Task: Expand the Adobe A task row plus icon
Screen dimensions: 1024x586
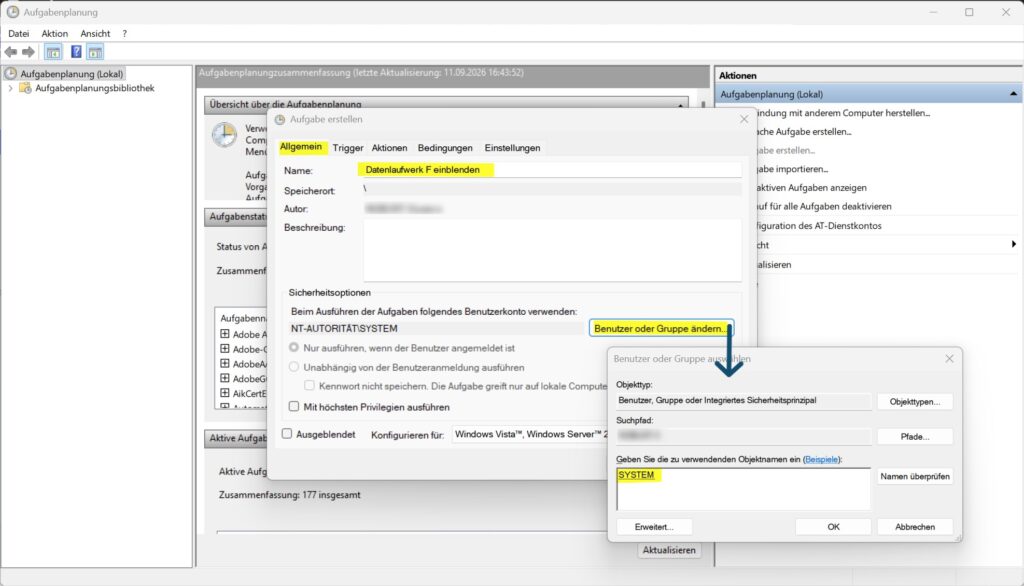Action: [225, 334]
